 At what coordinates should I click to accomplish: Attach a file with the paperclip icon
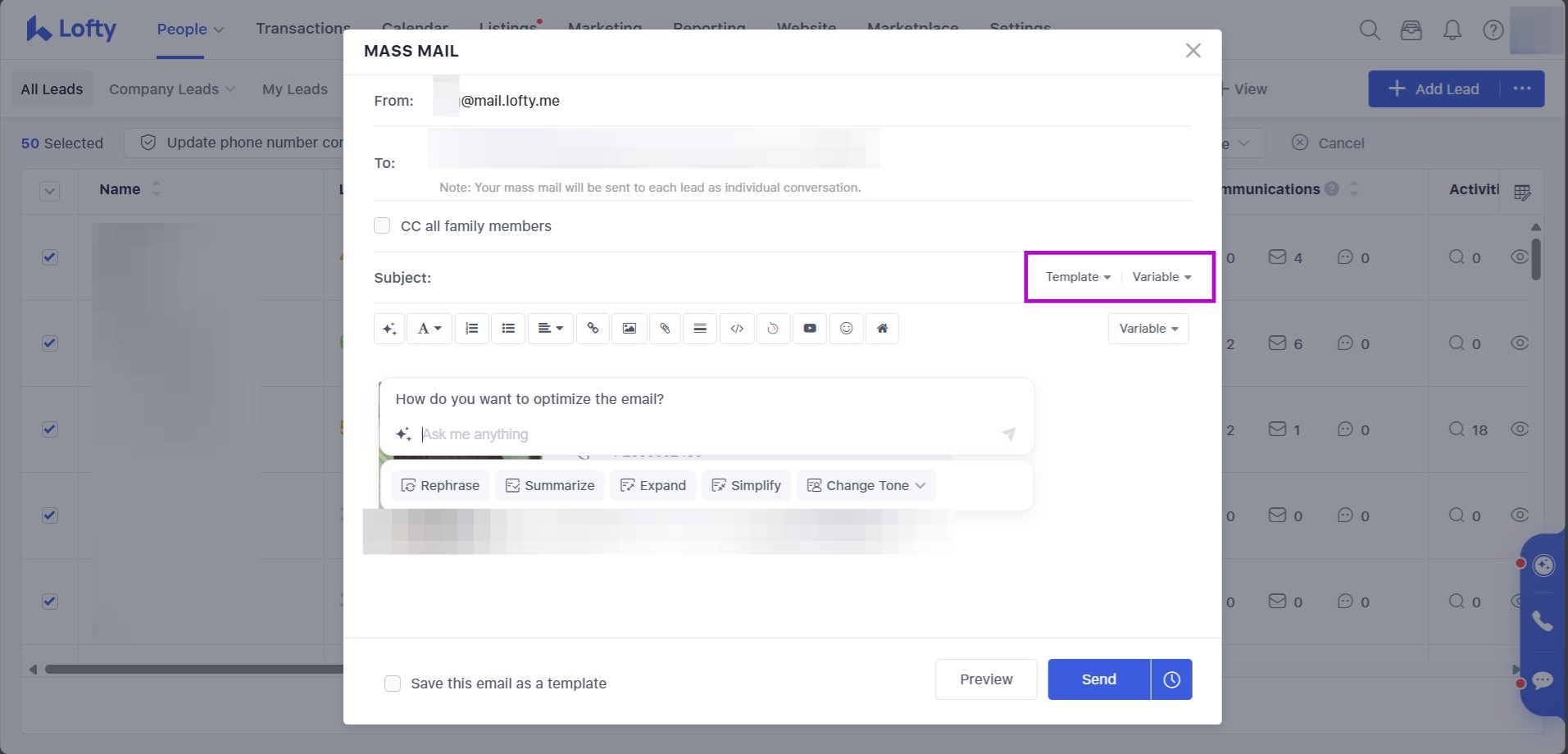(665, 329)
